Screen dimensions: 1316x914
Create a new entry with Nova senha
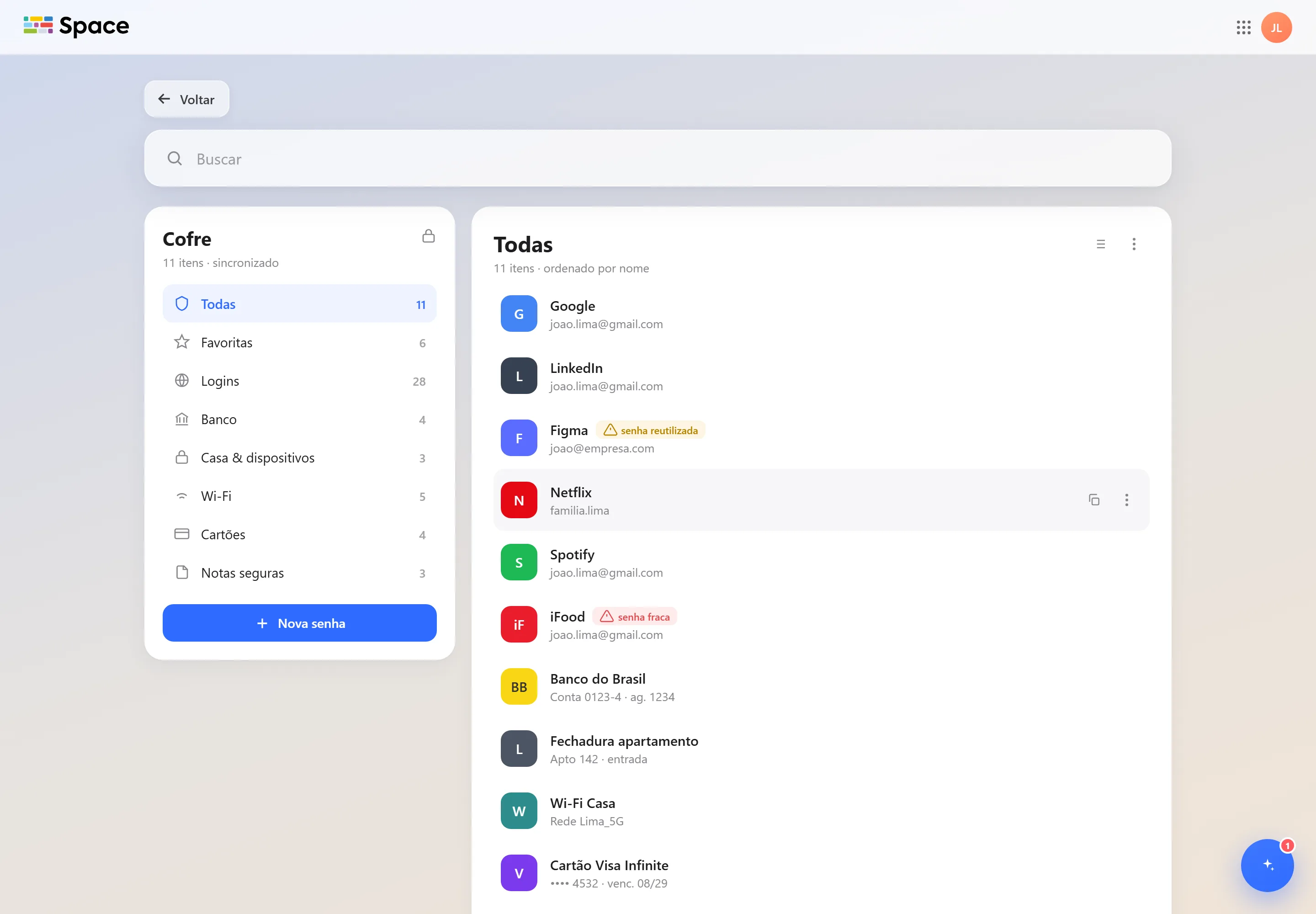(299, 623)
